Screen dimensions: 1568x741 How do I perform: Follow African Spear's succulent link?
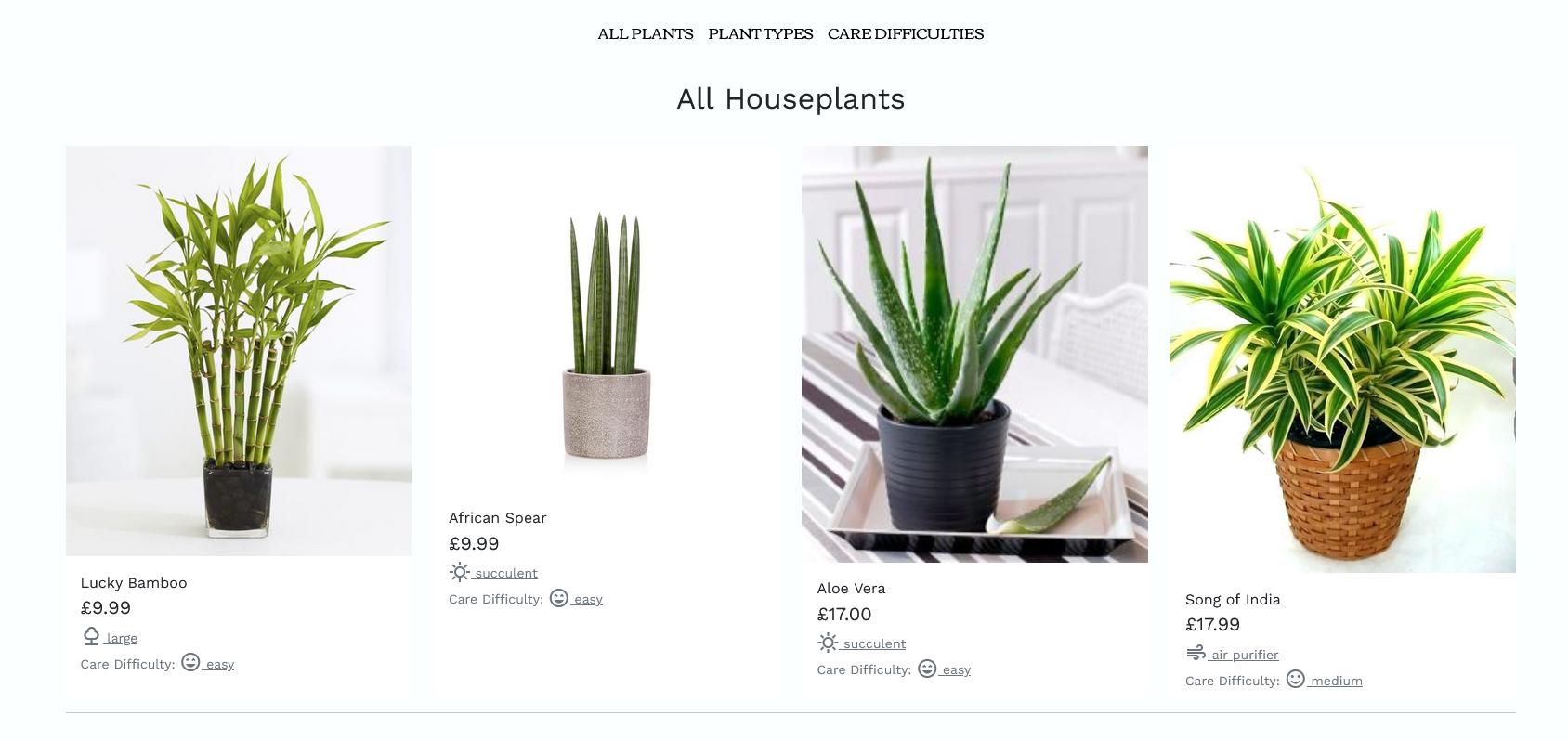pyautogui.click(x=506, y=573)
